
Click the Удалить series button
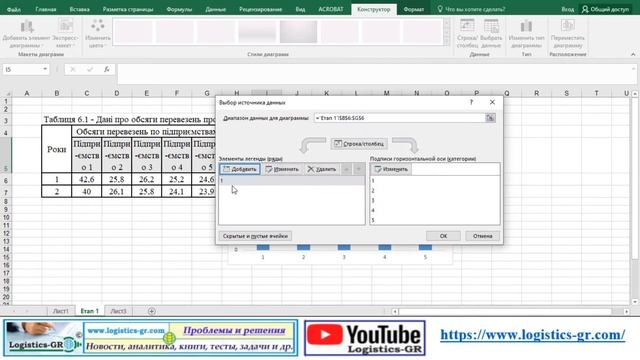coord(322,169)
